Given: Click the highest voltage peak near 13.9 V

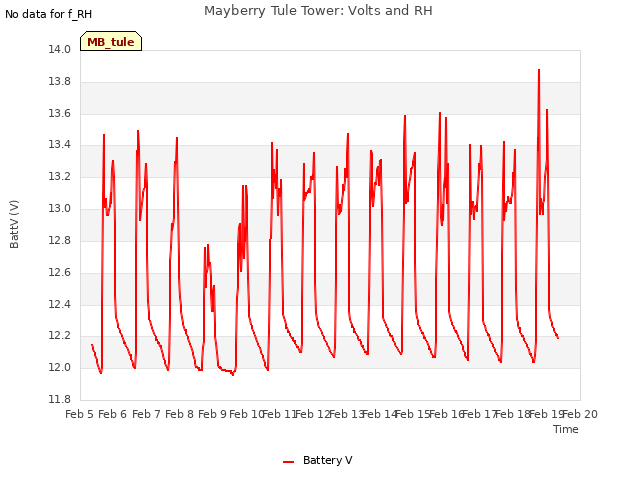Looking at the screenshot, I should tap(539, 70).
